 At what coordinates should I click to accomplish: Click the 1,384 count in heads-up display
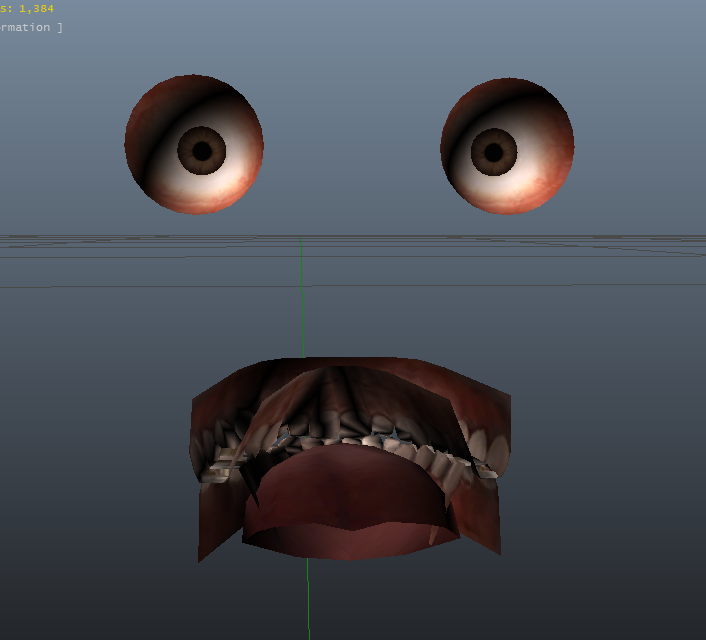[x=36, y=9]
